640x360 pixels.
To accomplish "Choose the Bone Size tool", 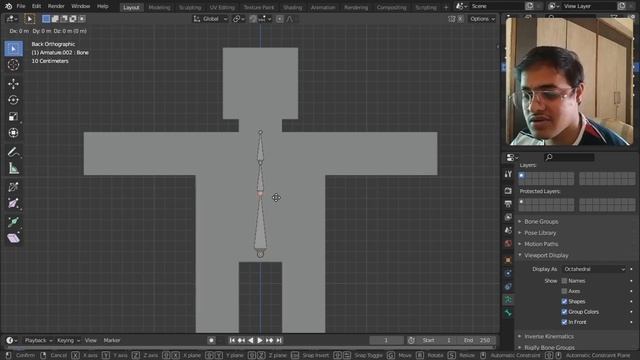I will coord(13,203).
